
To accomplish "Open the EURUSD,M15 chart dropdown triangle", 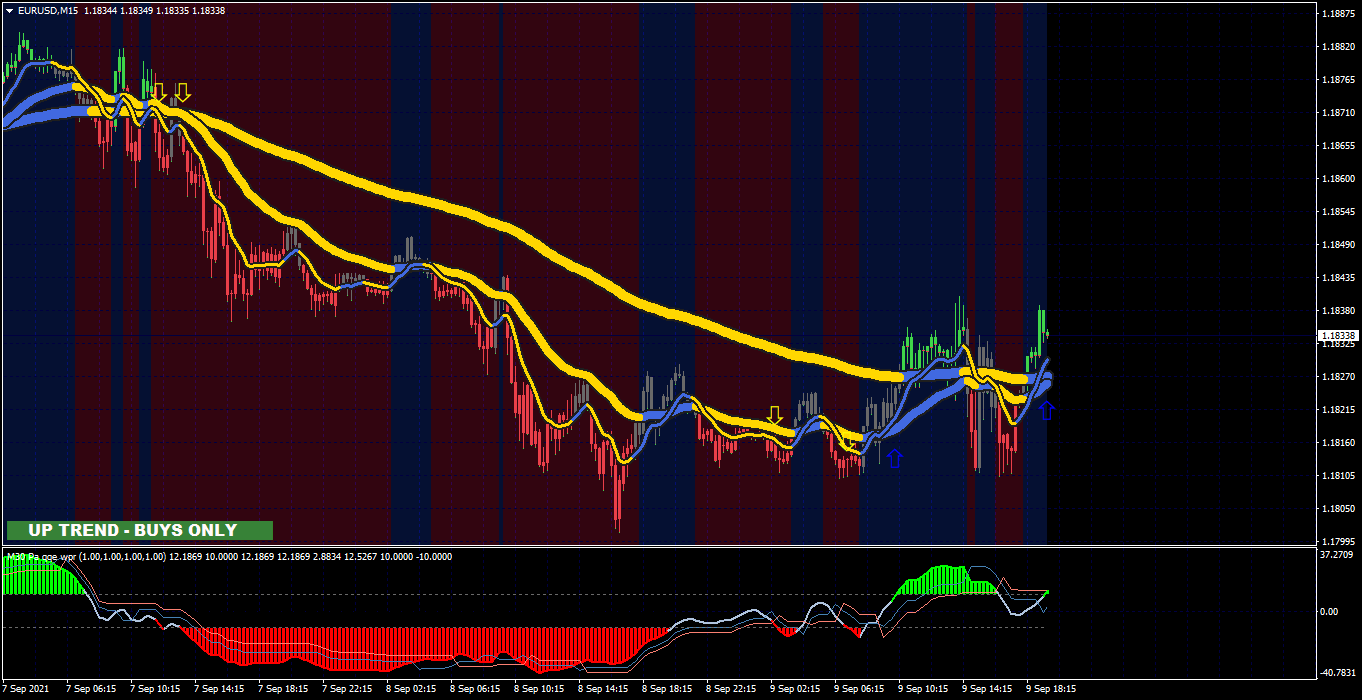I will [x=9, y=10].
